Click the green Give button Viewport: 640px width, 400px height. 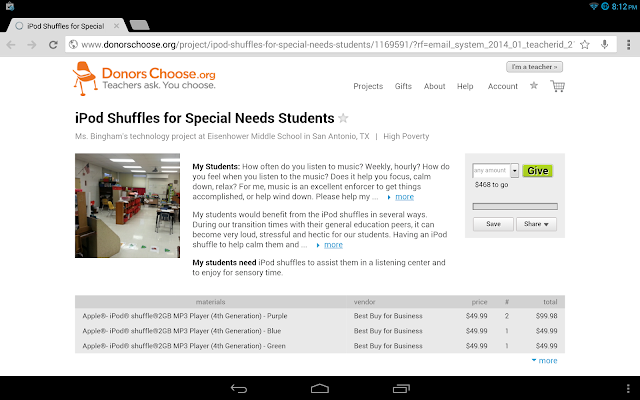(x=537, y=171)
